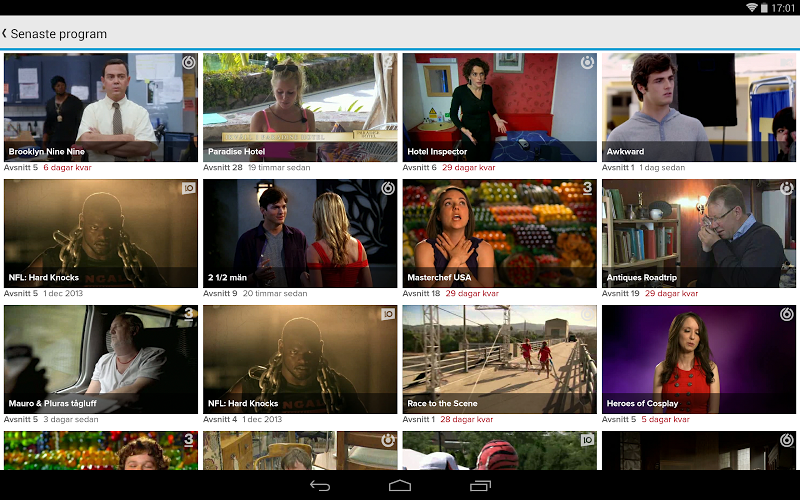Click channel 10 logo on NFL episode 4
The height and width of the screenshot is (500, 800).
tap(388, 314)
